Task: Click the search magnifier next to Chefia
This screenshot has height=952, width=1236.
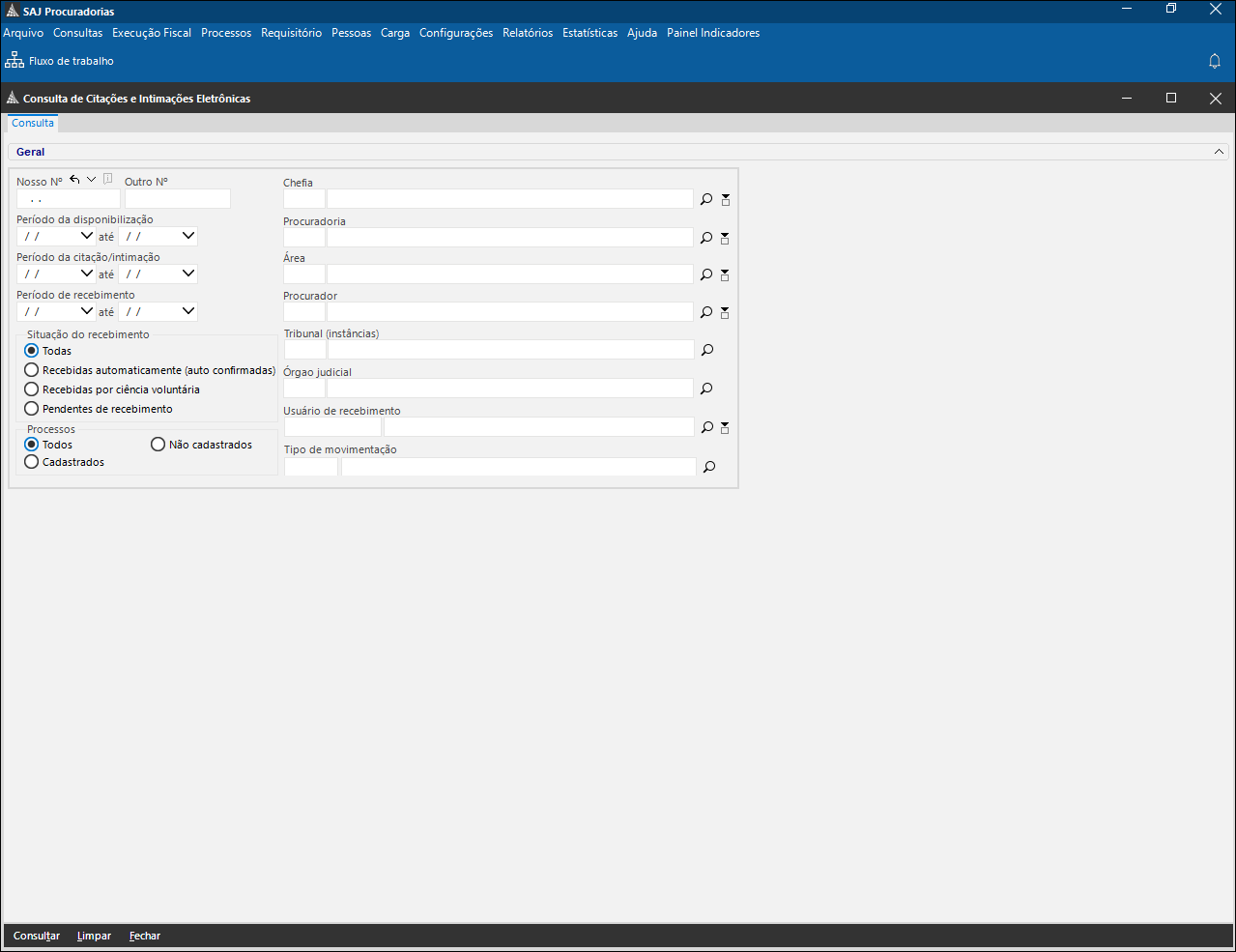Action: pos(706,199)
